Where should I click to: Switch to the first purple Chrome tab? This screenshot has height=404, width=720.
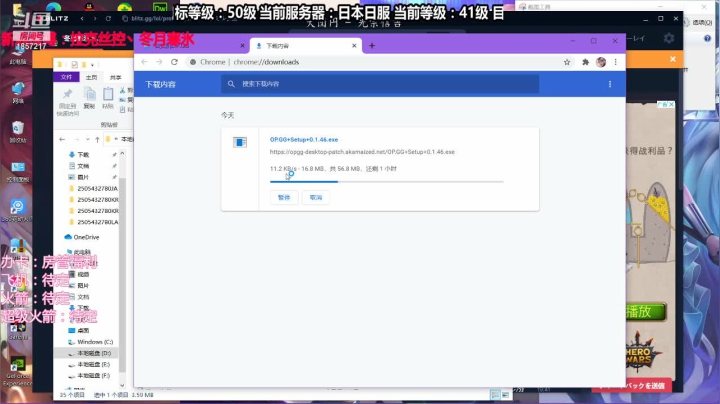pos(192,45)
